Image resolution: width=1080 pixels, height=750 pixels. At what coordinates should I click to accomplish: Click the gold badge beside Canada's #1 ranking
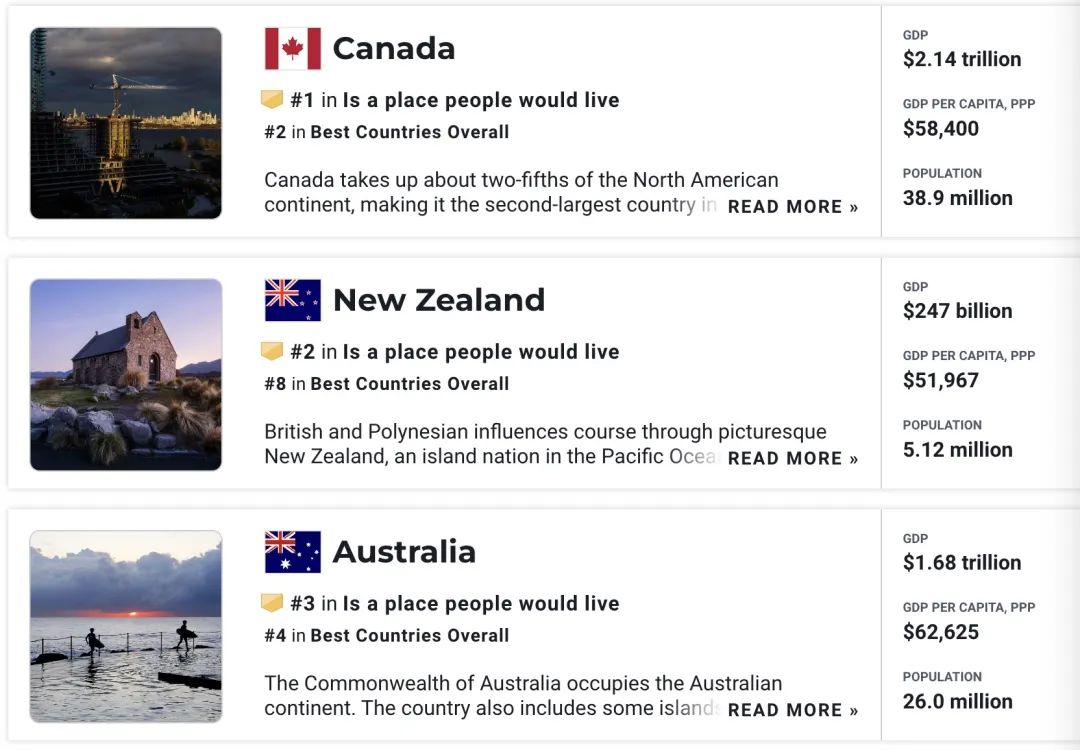tap(272, 100)
